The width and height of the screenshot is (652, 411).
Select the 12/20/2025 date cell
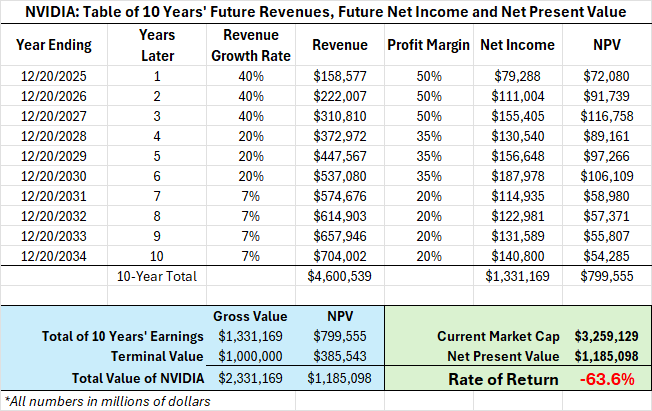point(55,75)
